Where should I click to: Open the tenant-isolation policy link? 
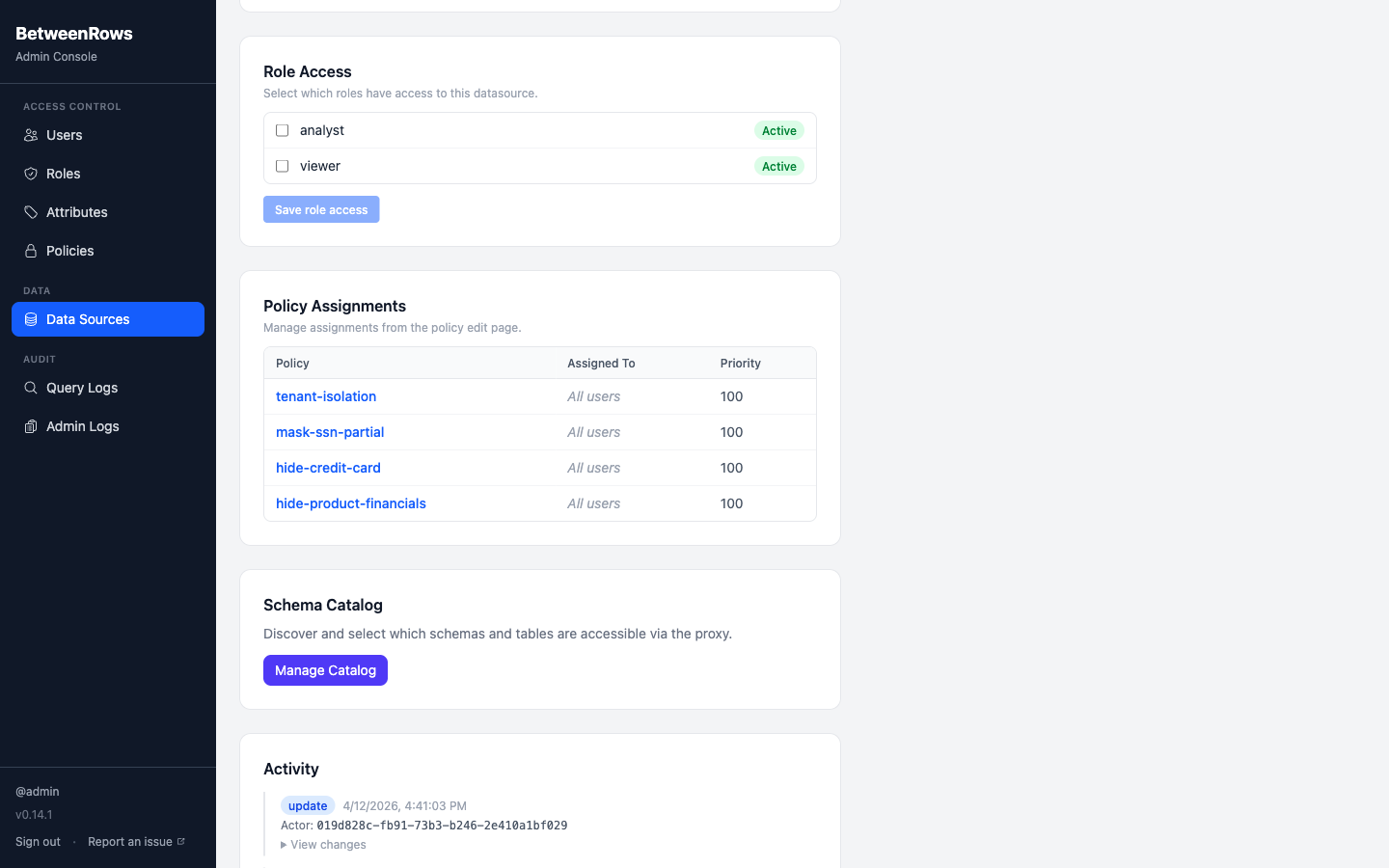coord(326,396)
